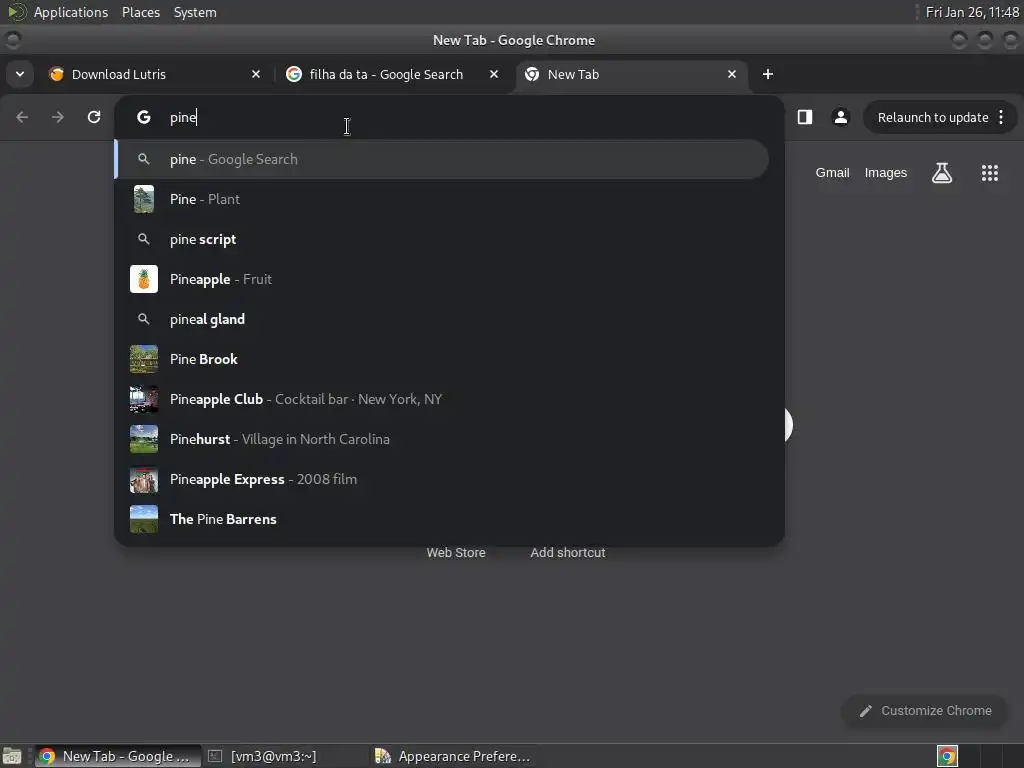
Task: Click the search magnifier beside 'pineal gland'
Action: tap(144, 319)
